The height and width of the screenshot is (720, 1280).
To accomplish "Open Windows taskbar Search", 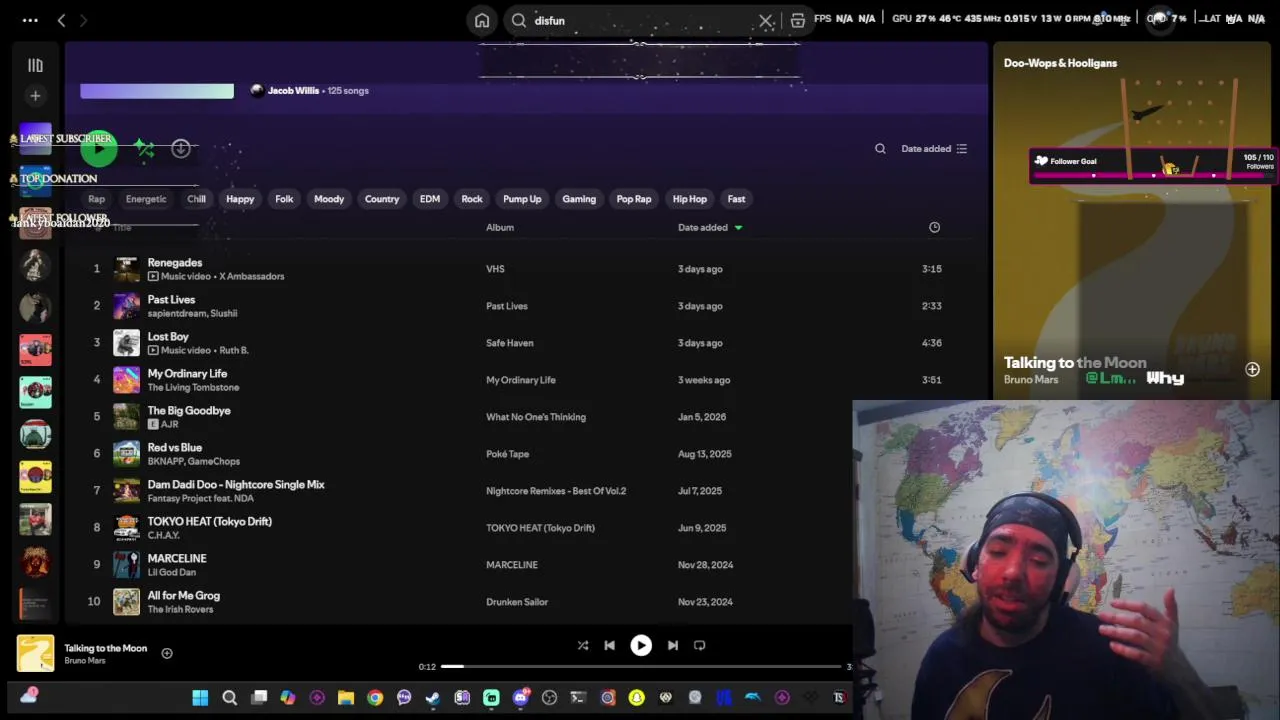I will tap(229, 697).
